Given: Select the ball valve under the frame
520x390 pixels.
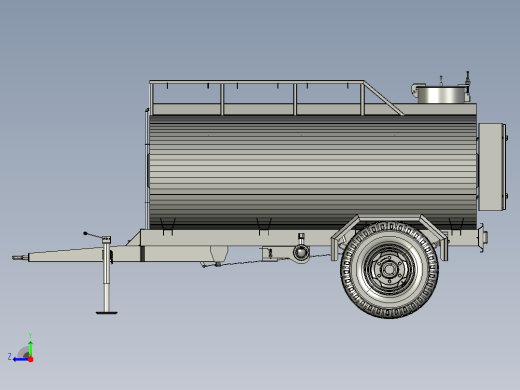Looking at the screenshot, I should pyautogui.click(x=301, y=252).
